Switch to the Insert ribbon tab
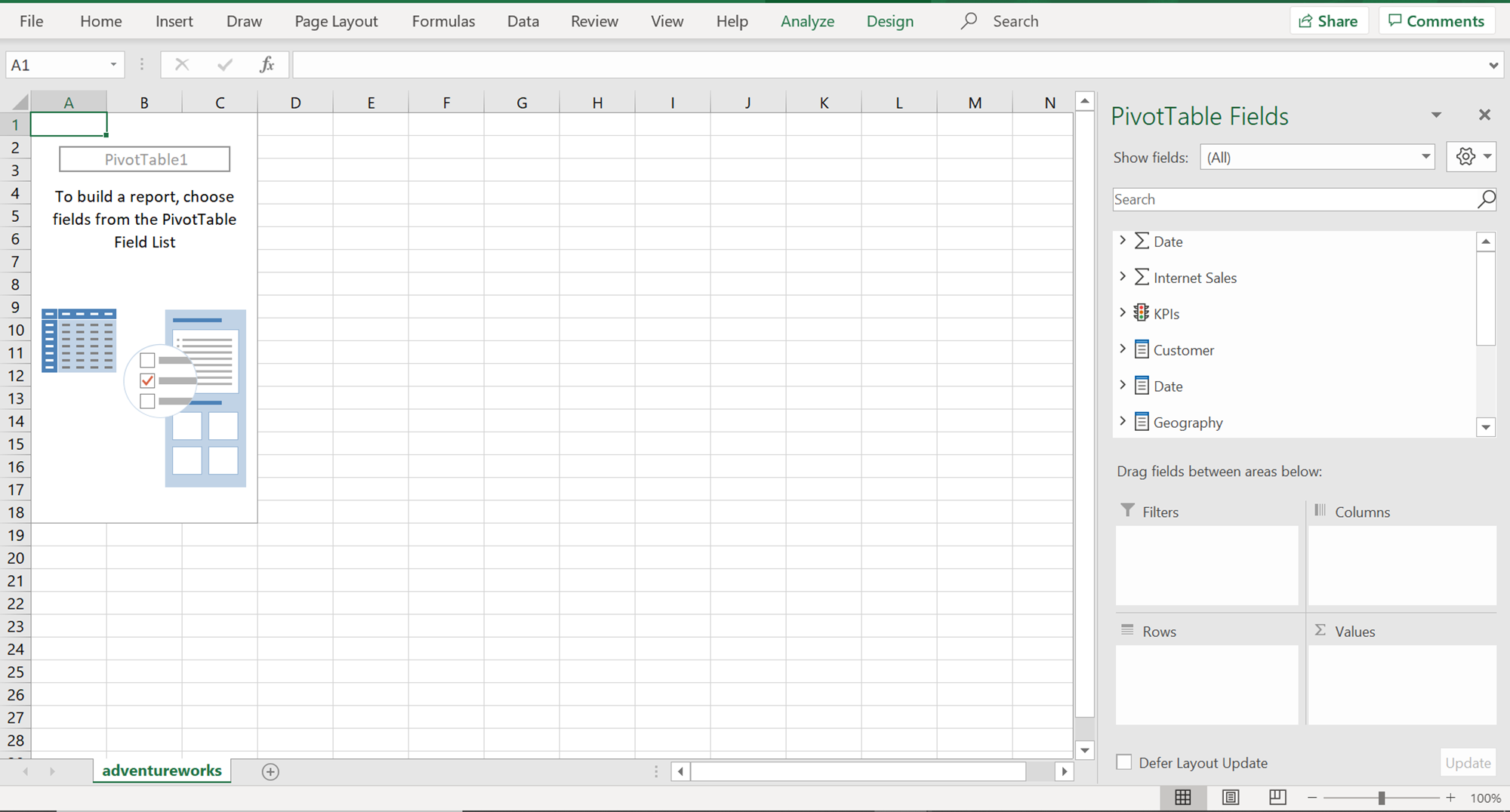Viewport: 1510px width, 812px height. [174, 21]
